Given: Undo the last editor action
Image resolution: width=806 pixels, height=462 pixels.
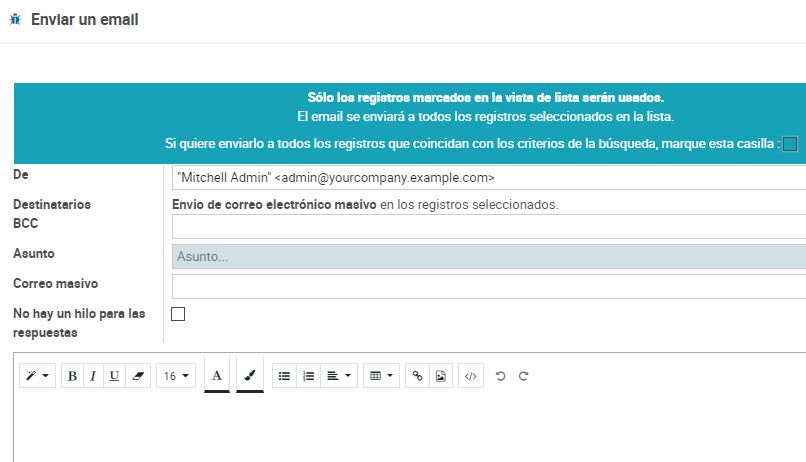Looking at the screenshot, I should pos(500,376).
